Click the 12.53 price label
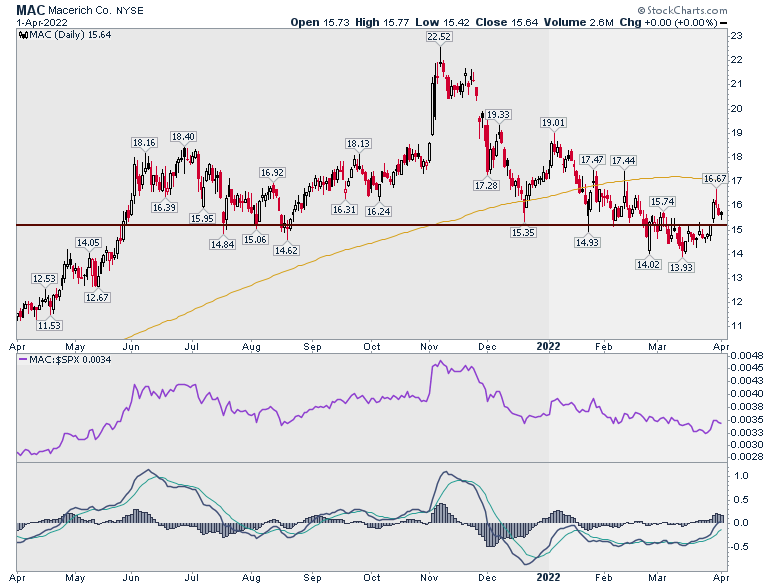The width and height of the screenshot is (780, 586). (44, 279)
